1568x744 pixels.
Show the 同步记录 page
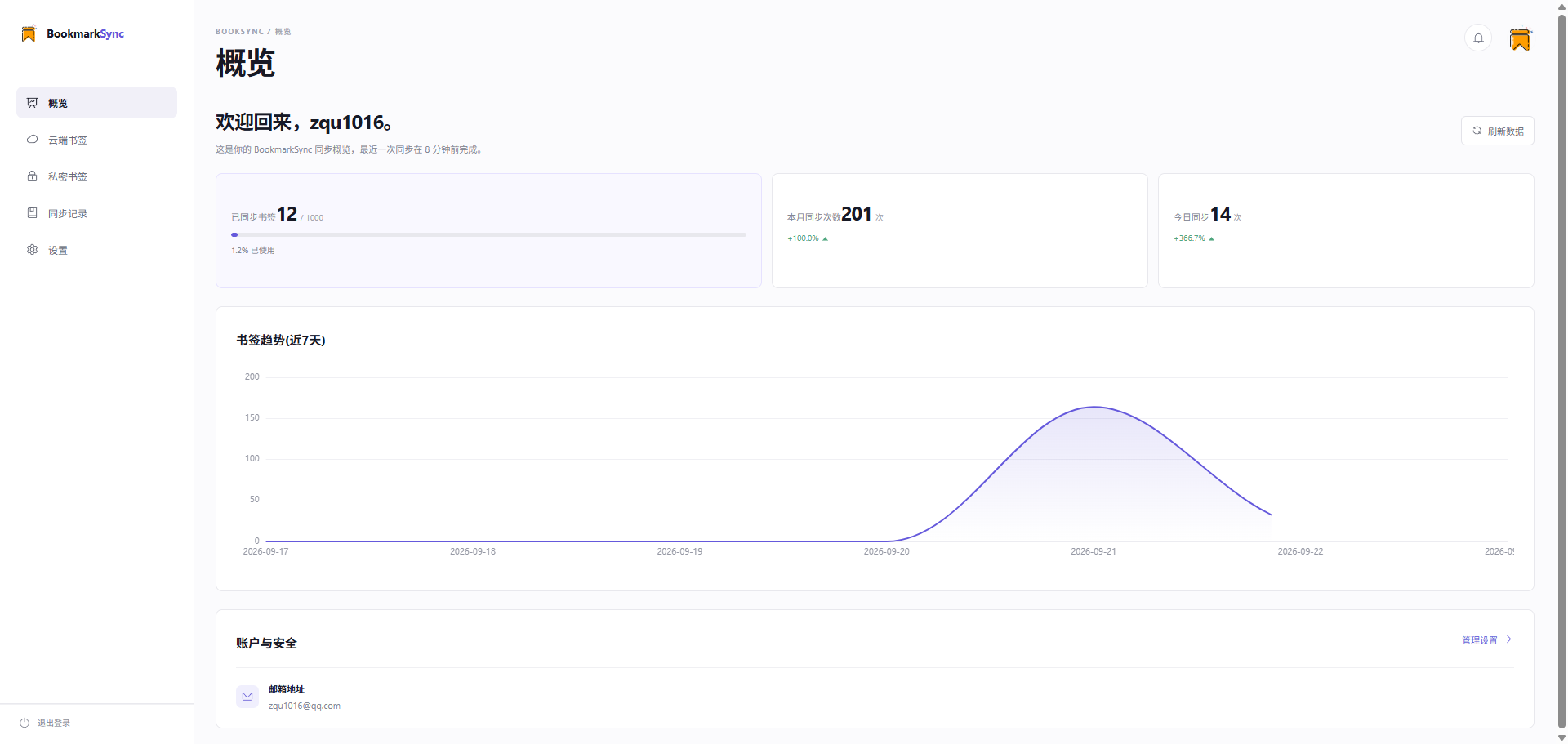click(x=96, y=213)
